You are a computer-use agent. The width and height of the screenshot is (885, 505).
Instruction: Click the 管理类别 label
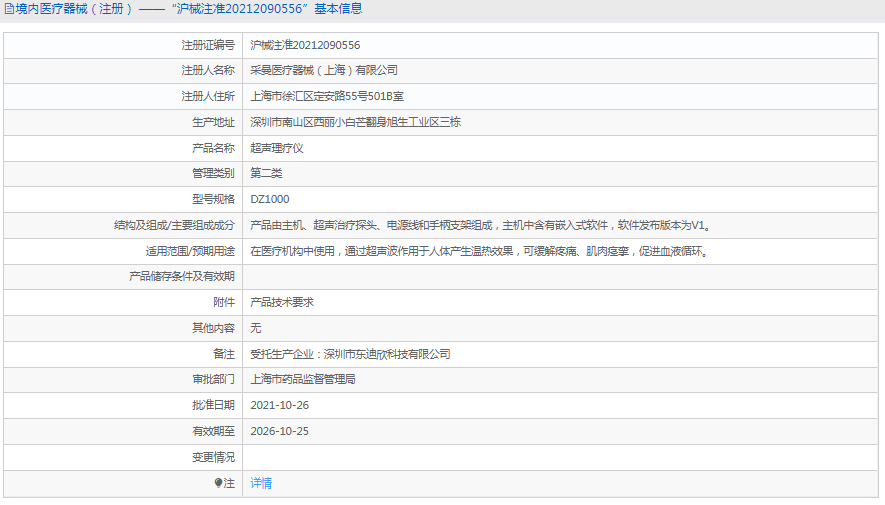pyautogui.click(x=213, y=173)
